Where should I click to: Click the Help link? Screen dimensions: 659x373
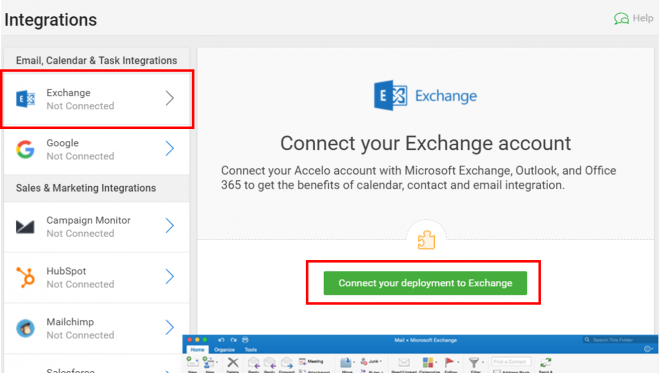(643, 18)
